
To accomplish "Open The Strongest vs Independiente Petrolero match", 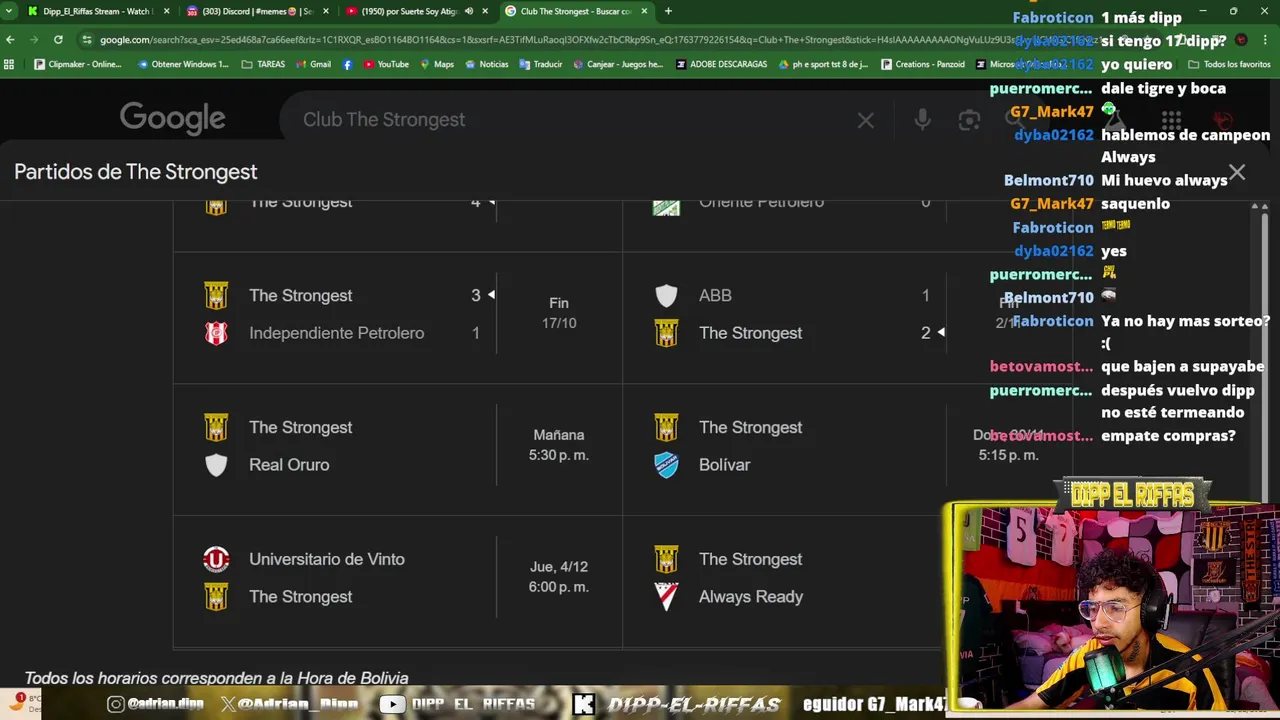I will point(397,317).
